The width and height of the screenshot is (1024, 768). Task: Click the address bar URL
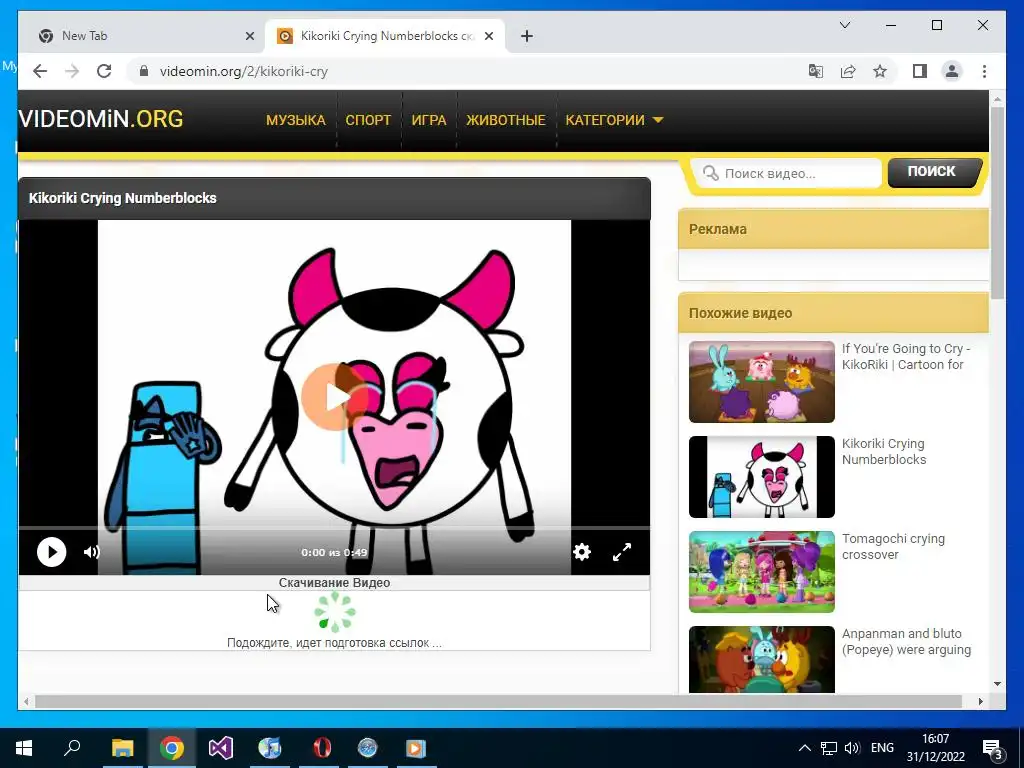click(x=244, y=71)
